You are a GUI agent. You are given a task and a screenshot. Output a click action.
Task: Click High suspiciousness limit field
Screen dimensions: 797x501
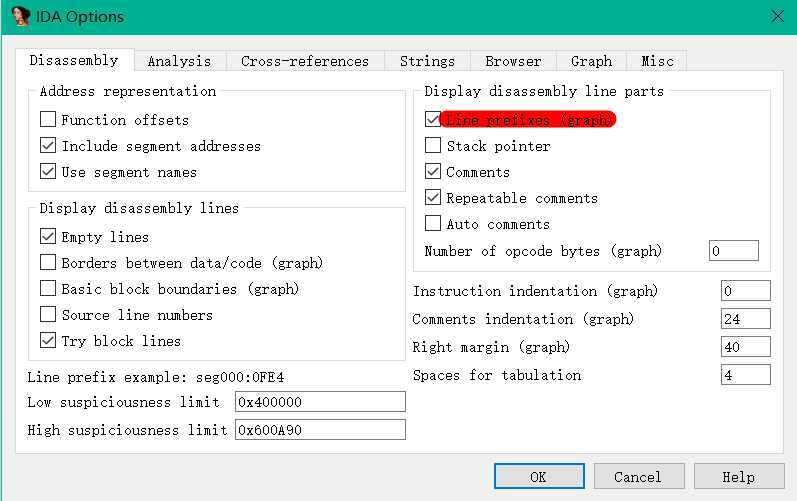pyautogui.click(x=320, y=429)
